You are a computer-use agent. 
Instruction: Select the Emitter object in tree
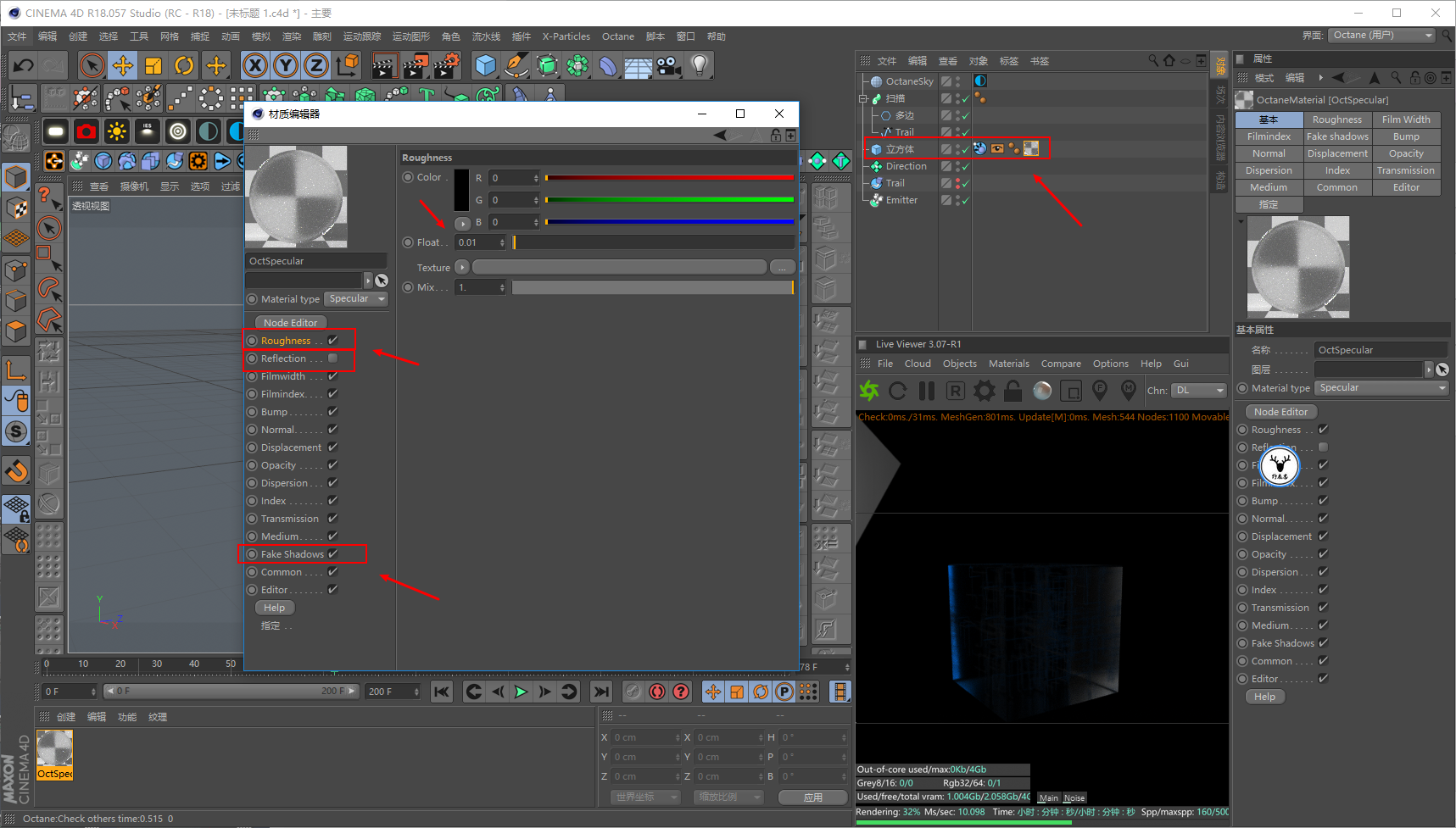pos(901,200)
